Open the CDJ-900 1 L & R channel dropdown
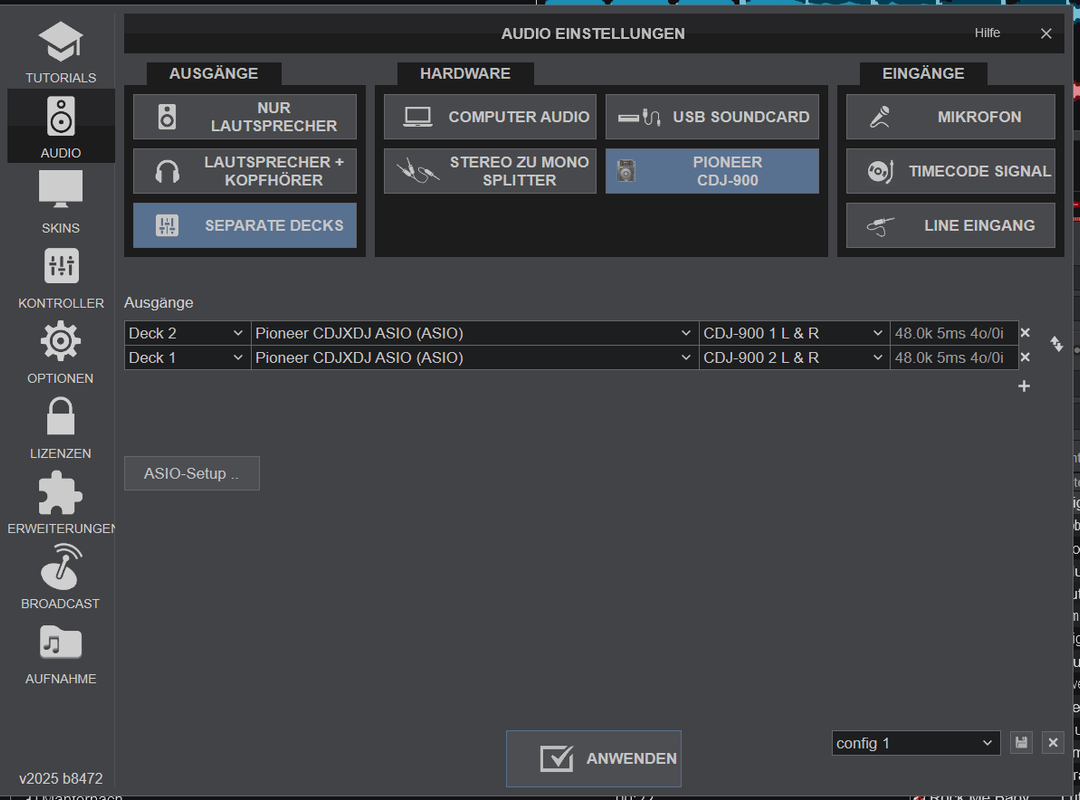 click(x=794, y=334)
